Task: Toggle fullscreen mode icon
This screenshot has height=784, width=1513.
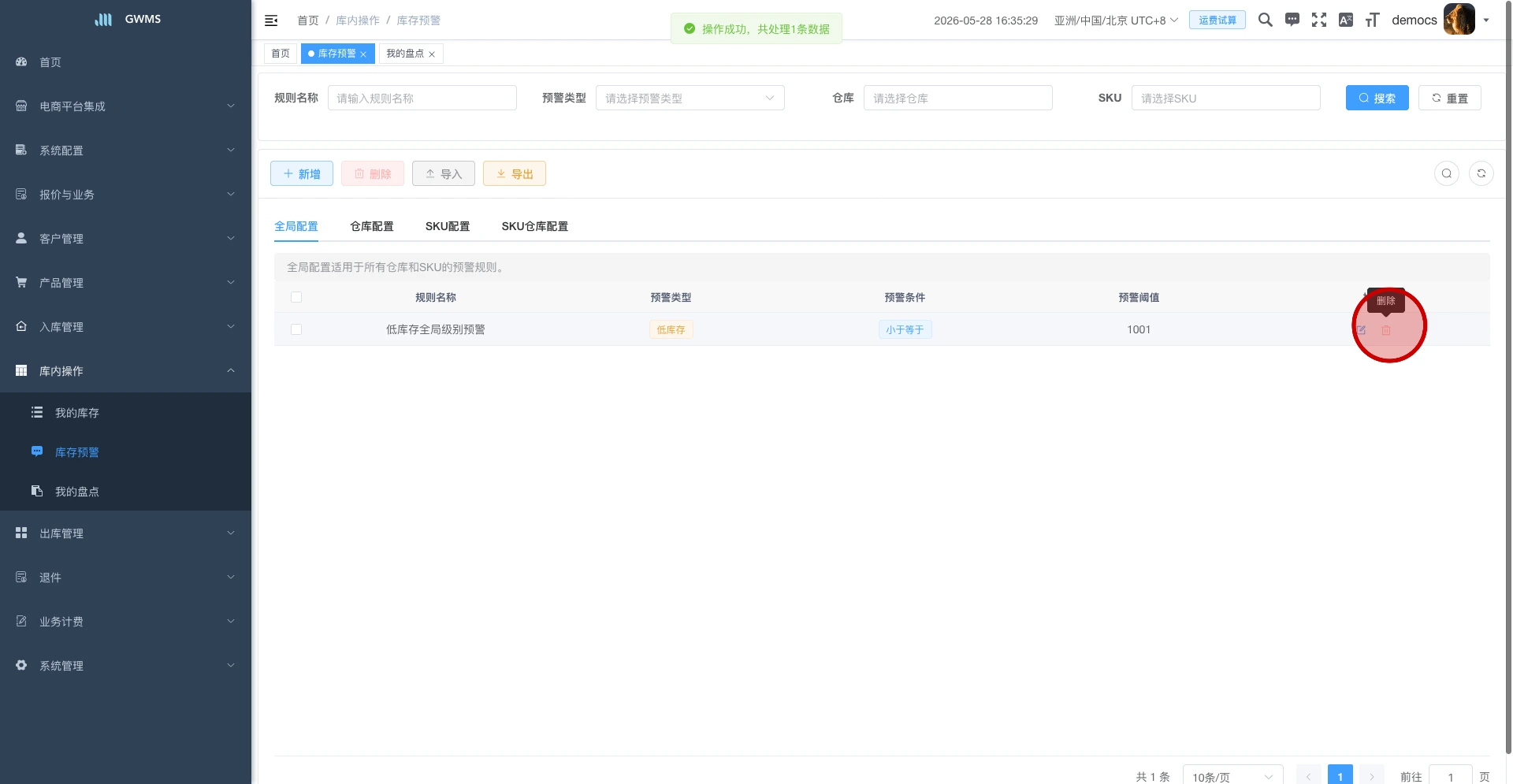Action: click(1319, 20)
